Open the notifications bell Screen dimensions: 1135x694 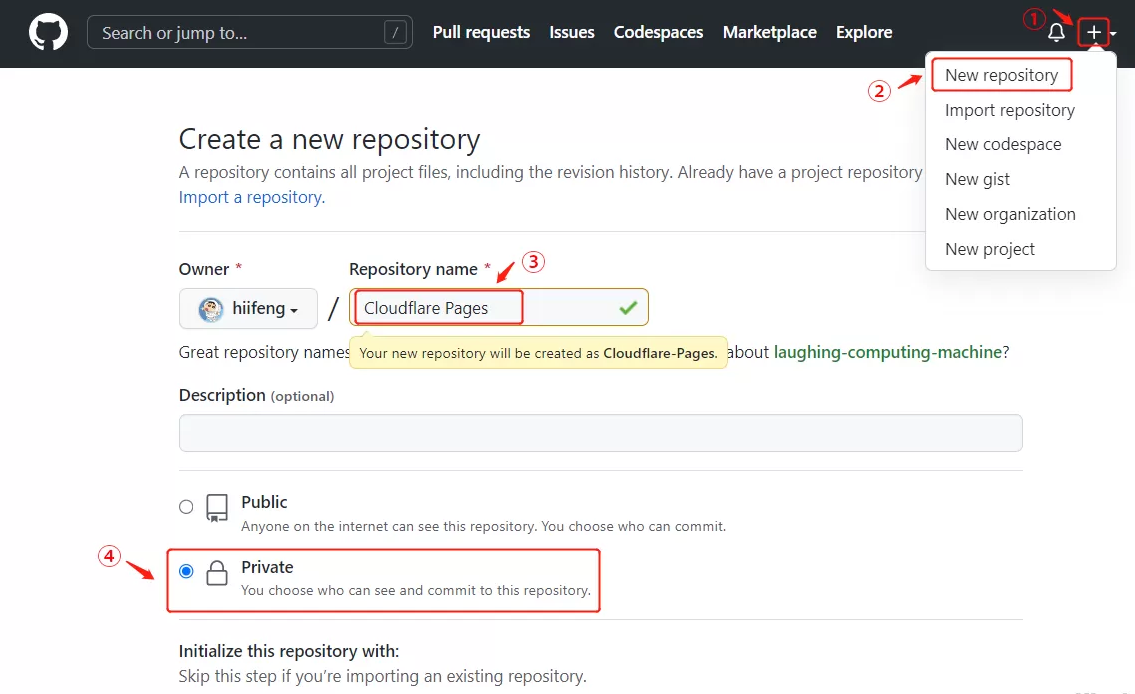click(1056, 33)
